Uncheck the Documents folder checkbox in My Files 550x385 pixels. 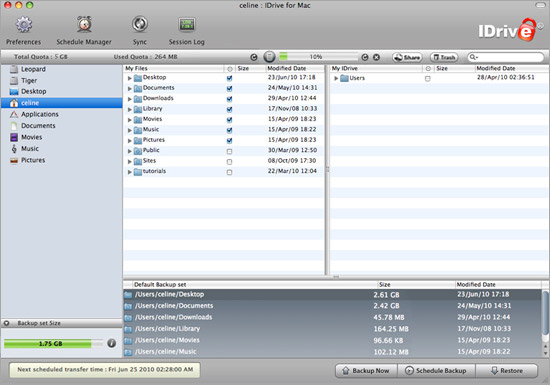click(x=229, y=89)
